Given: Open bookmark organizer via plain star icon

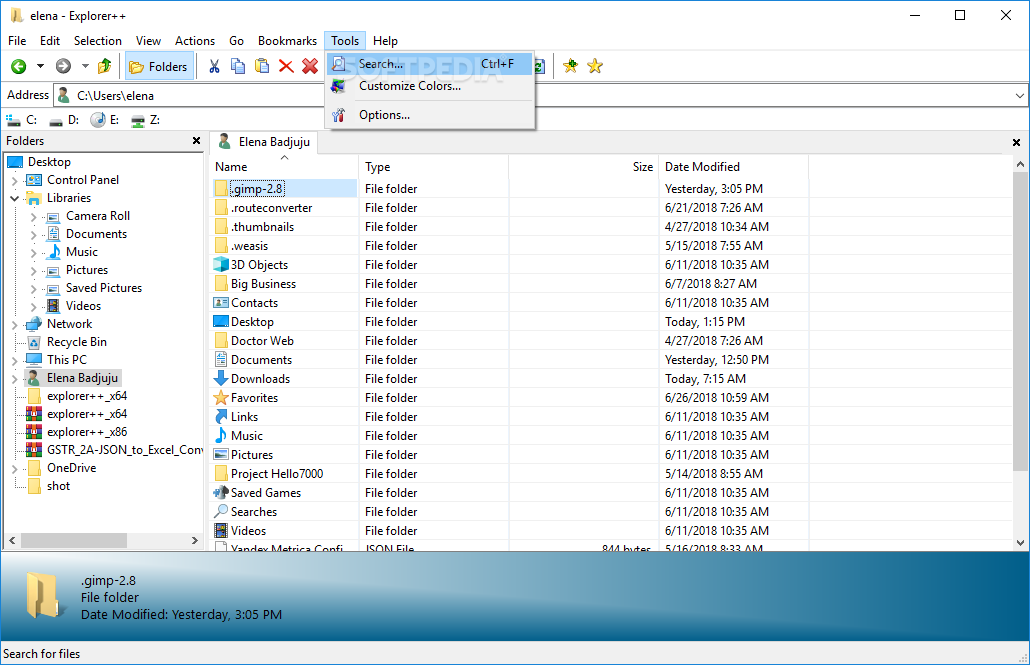Looking at the screenshot, I should click(x=595, y=66).
